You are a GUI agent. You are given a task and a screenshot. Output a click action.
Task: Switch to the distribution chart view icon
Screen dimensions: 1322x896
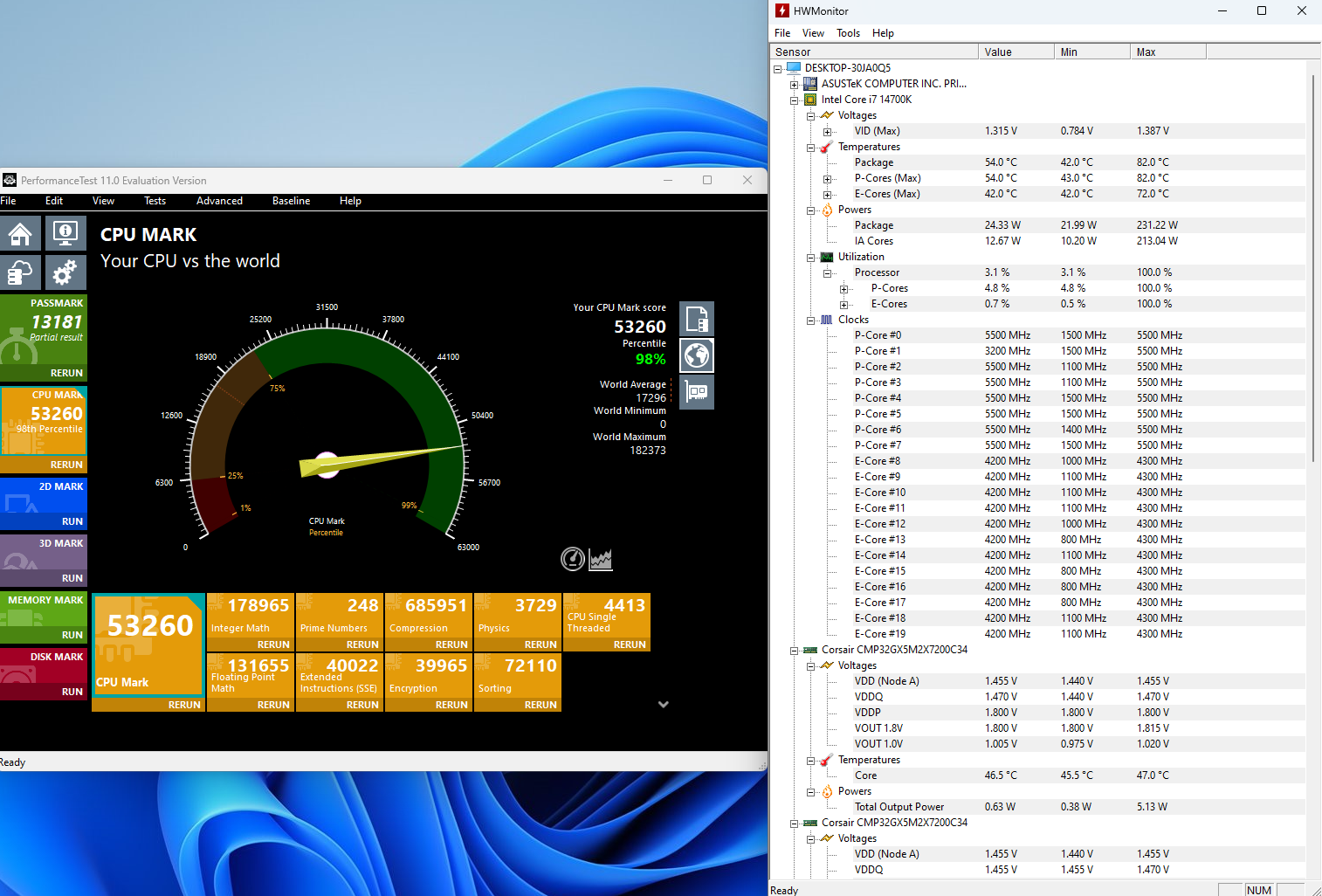(601, 559)
